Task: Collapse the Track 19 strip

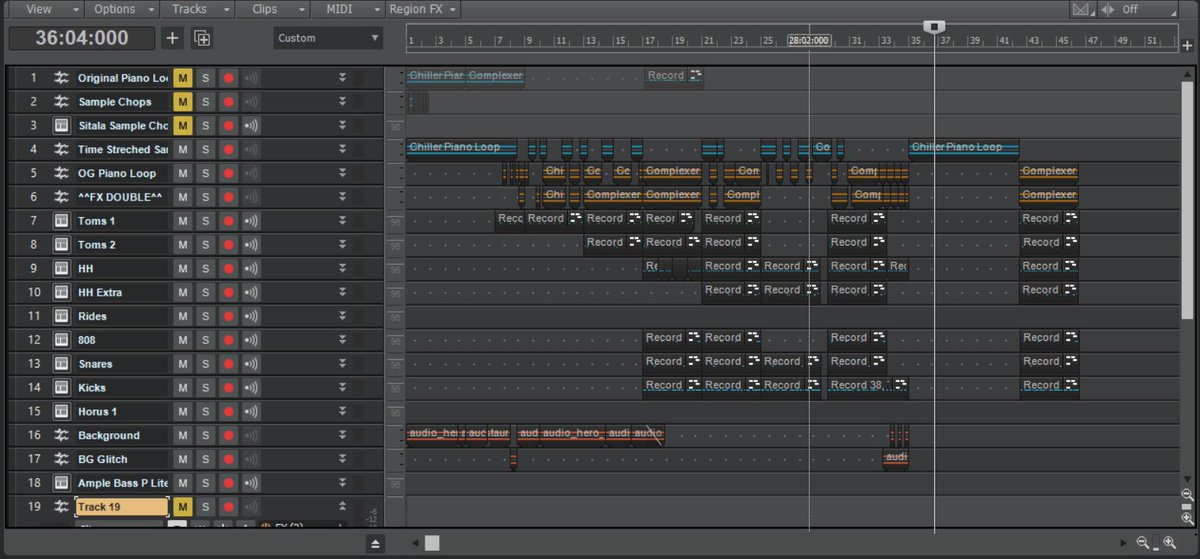Action: pyautogui.click(x=342, y=507)
